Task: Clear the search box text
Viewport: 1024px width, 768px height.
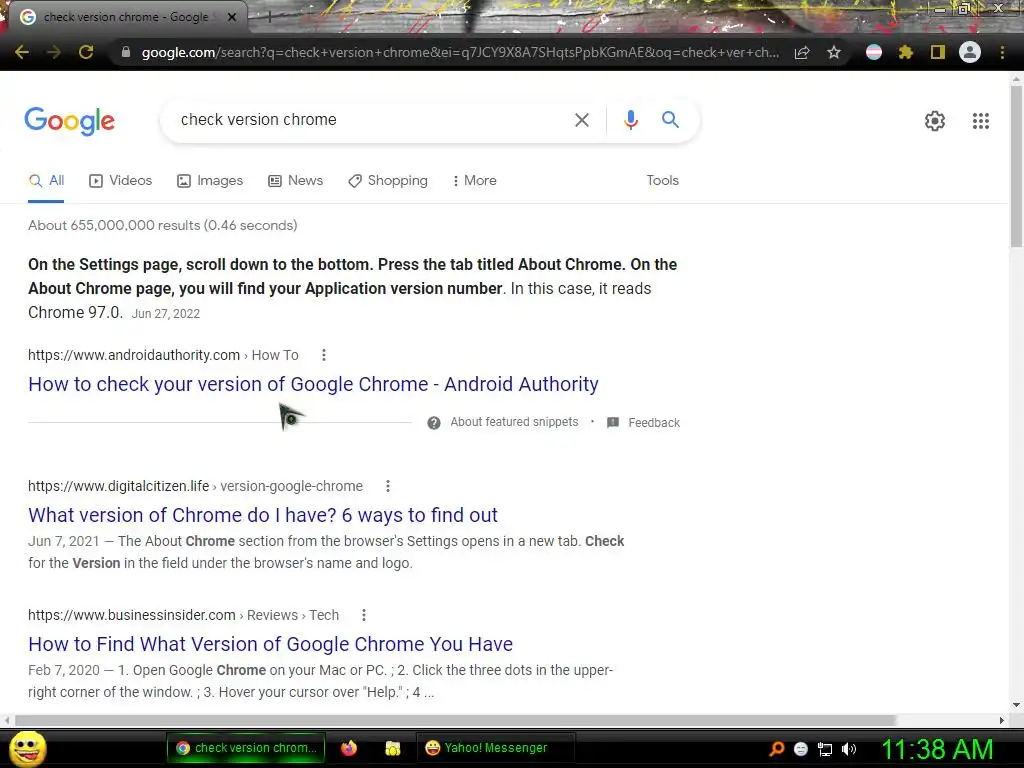Action: [x=581, y=120]
